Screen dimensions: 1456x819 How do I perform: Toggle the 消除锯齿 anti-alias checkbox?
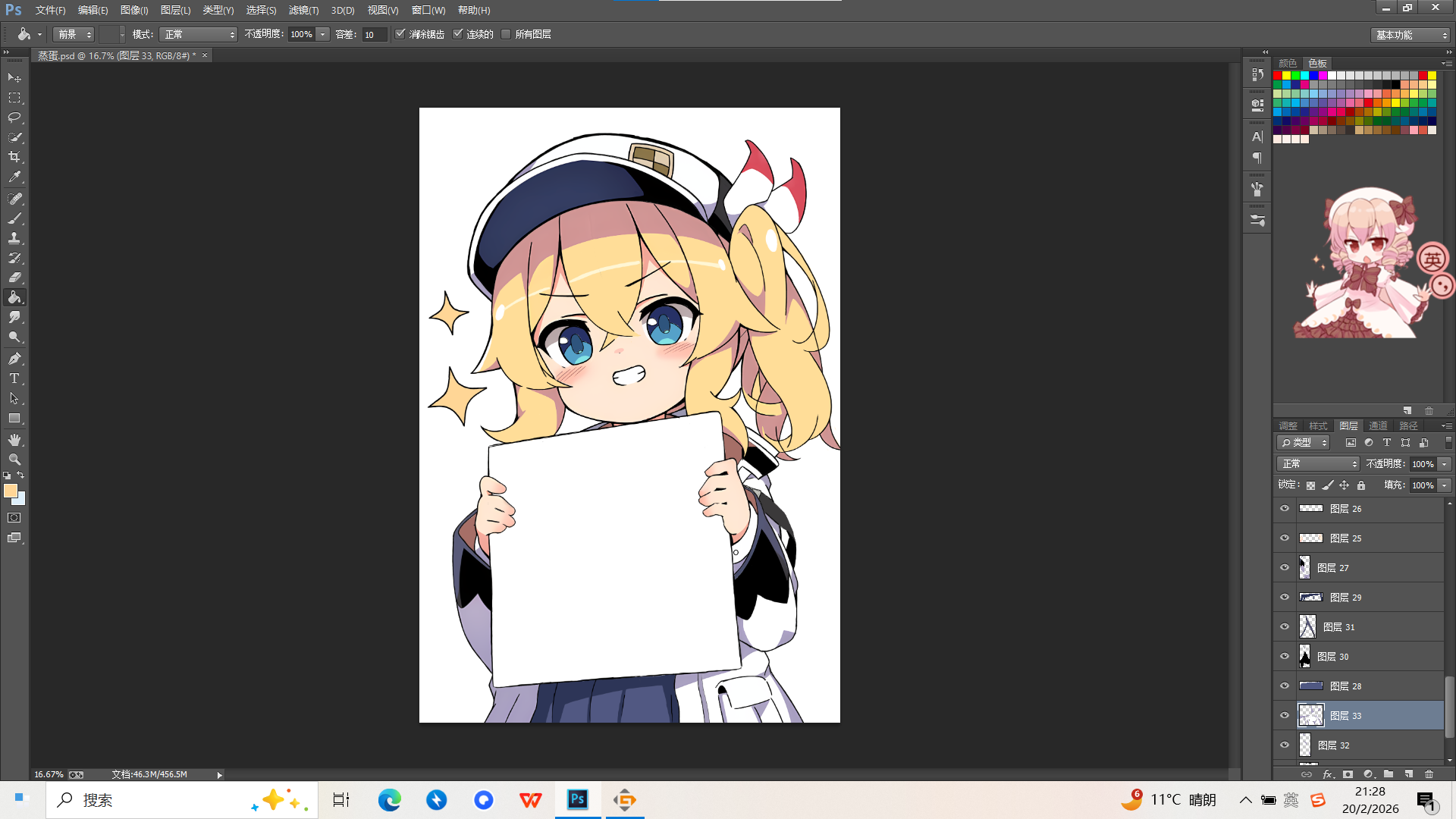(x=400, y=34)
